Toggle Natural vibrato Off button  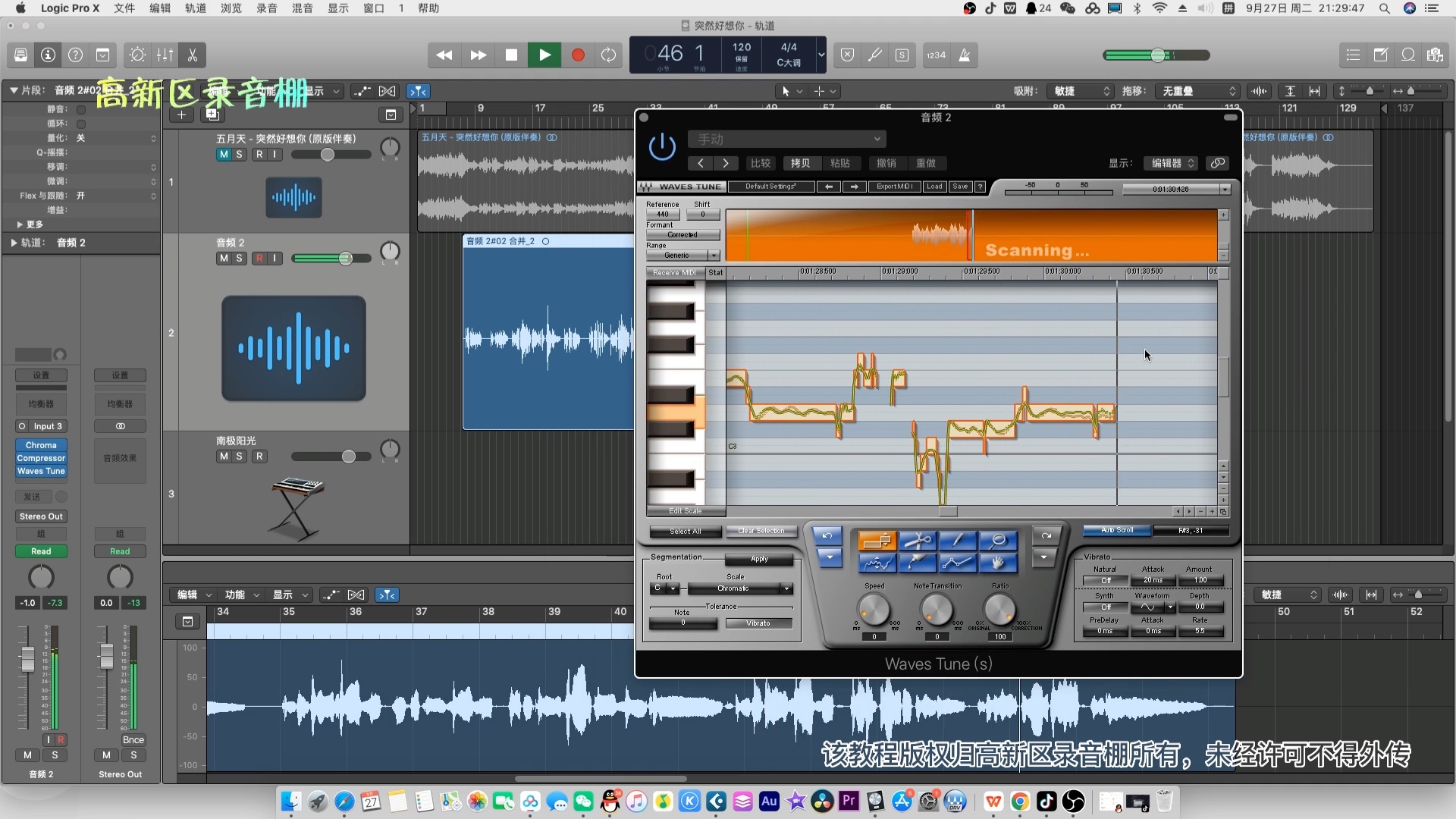click(1106, 580)
